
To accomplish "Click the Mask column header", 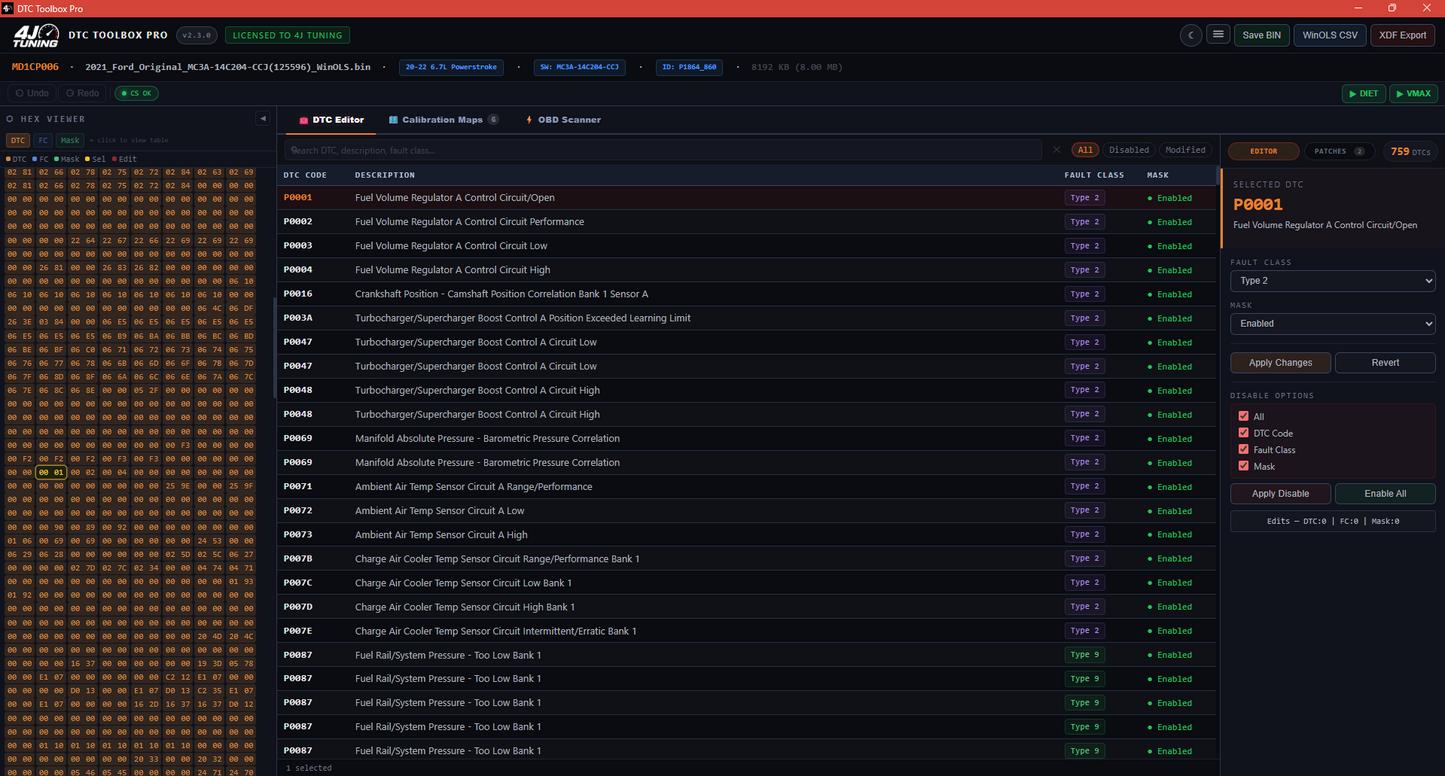I will click(1158, 175).
